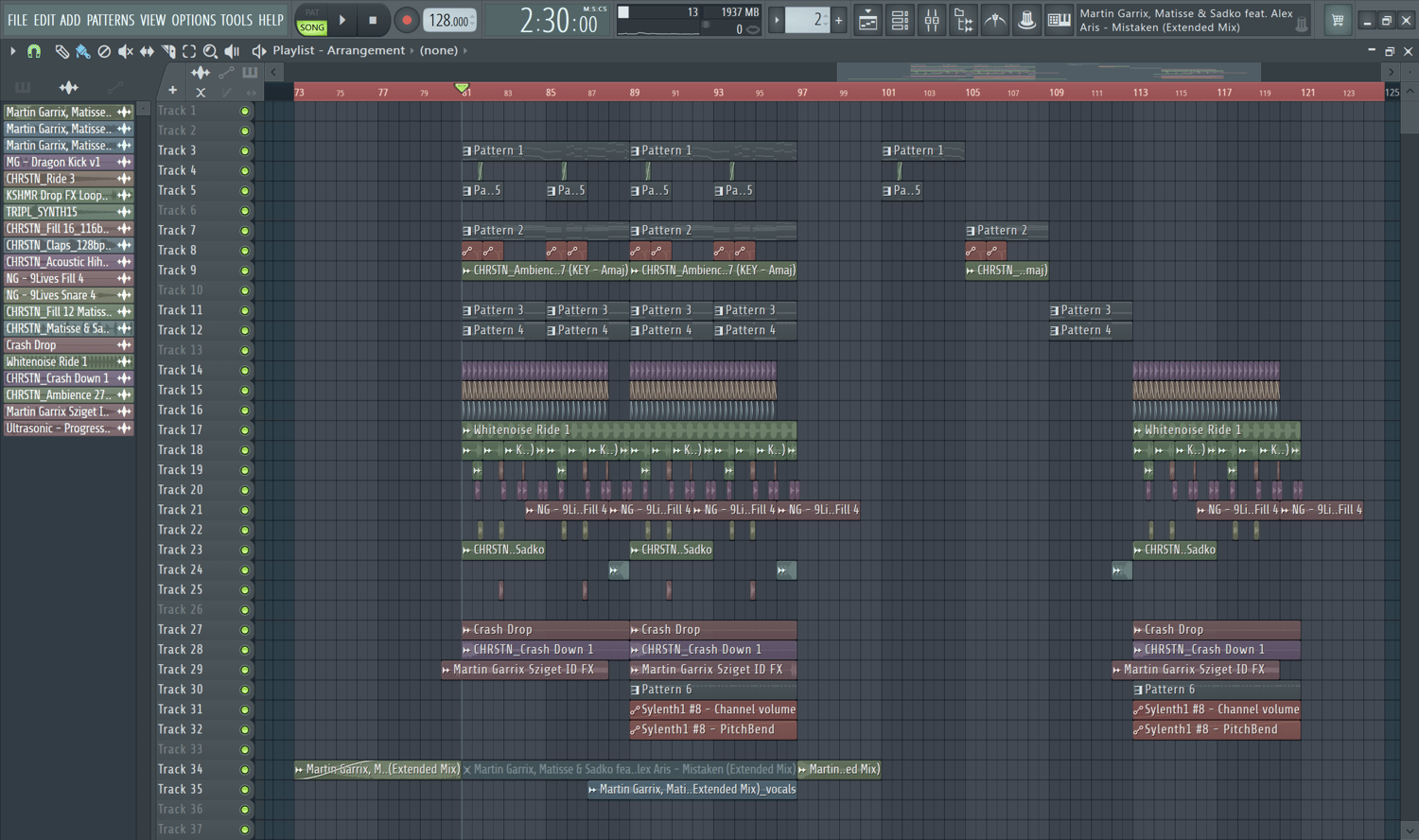Screen dimensions: 1419x840
Task: Open the (none) selector in playlist title
Action: [439, 50]
